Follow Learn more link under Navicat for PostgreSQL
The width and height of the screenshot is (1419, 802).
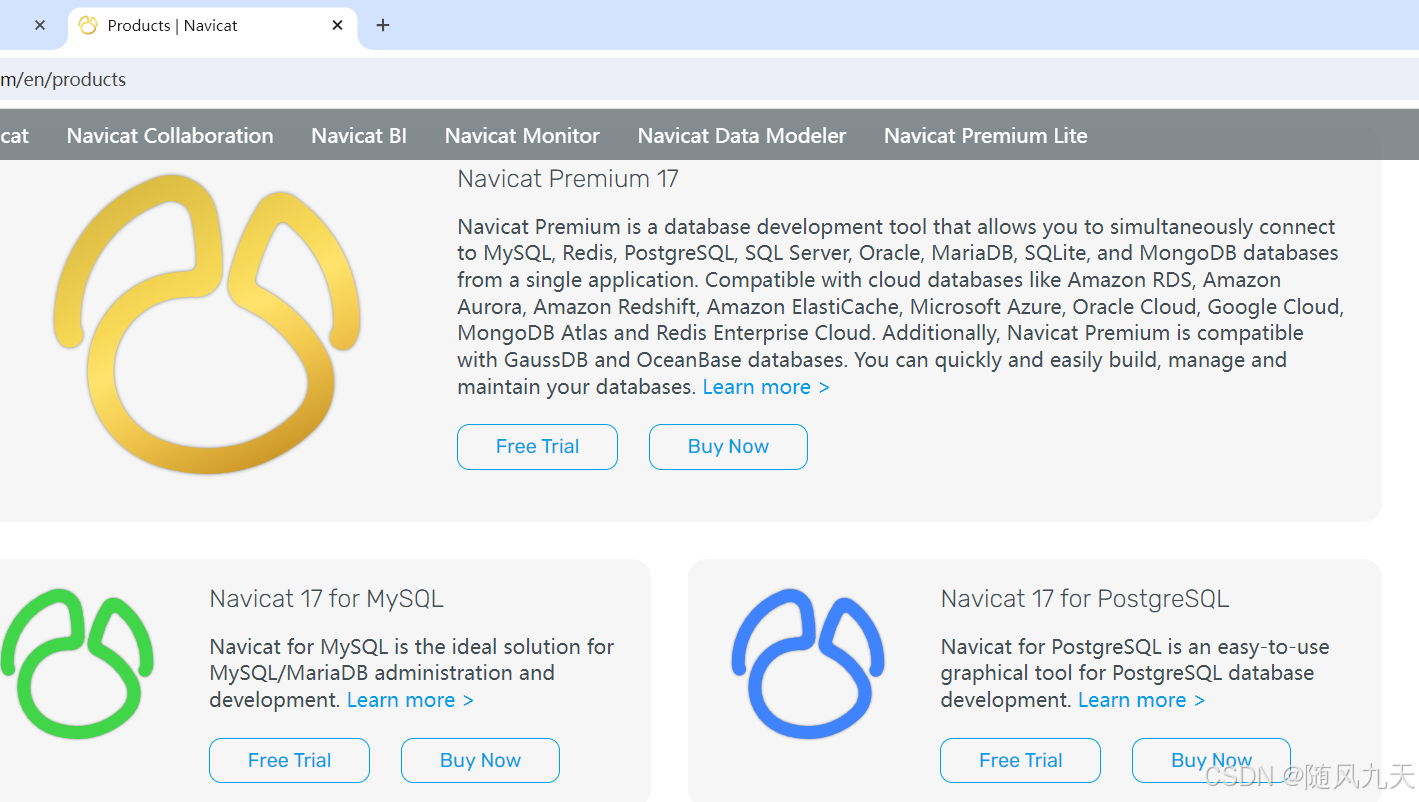[1141, 700]
